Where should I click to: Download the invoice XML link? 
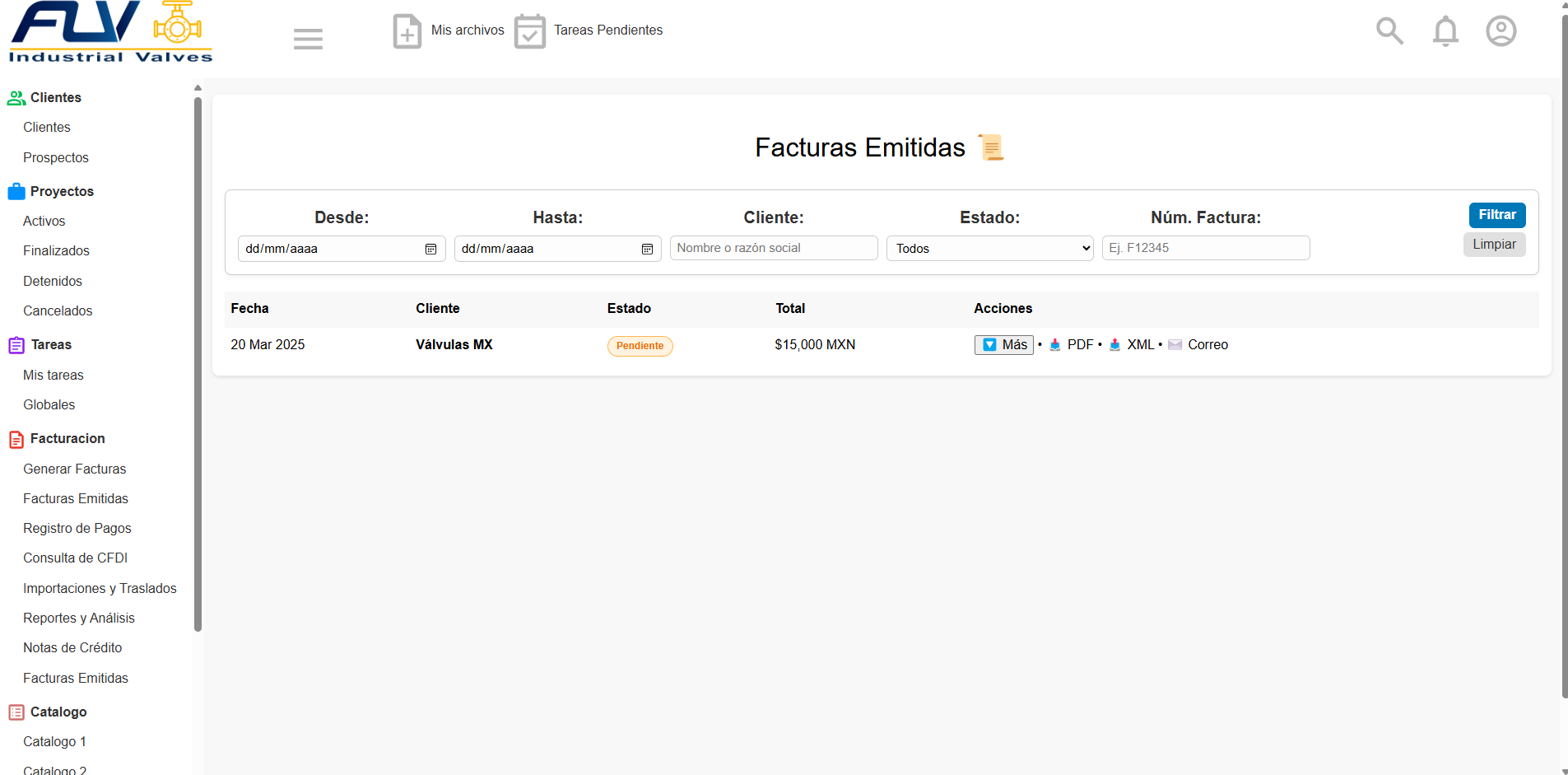click(x=1141, y=345)
